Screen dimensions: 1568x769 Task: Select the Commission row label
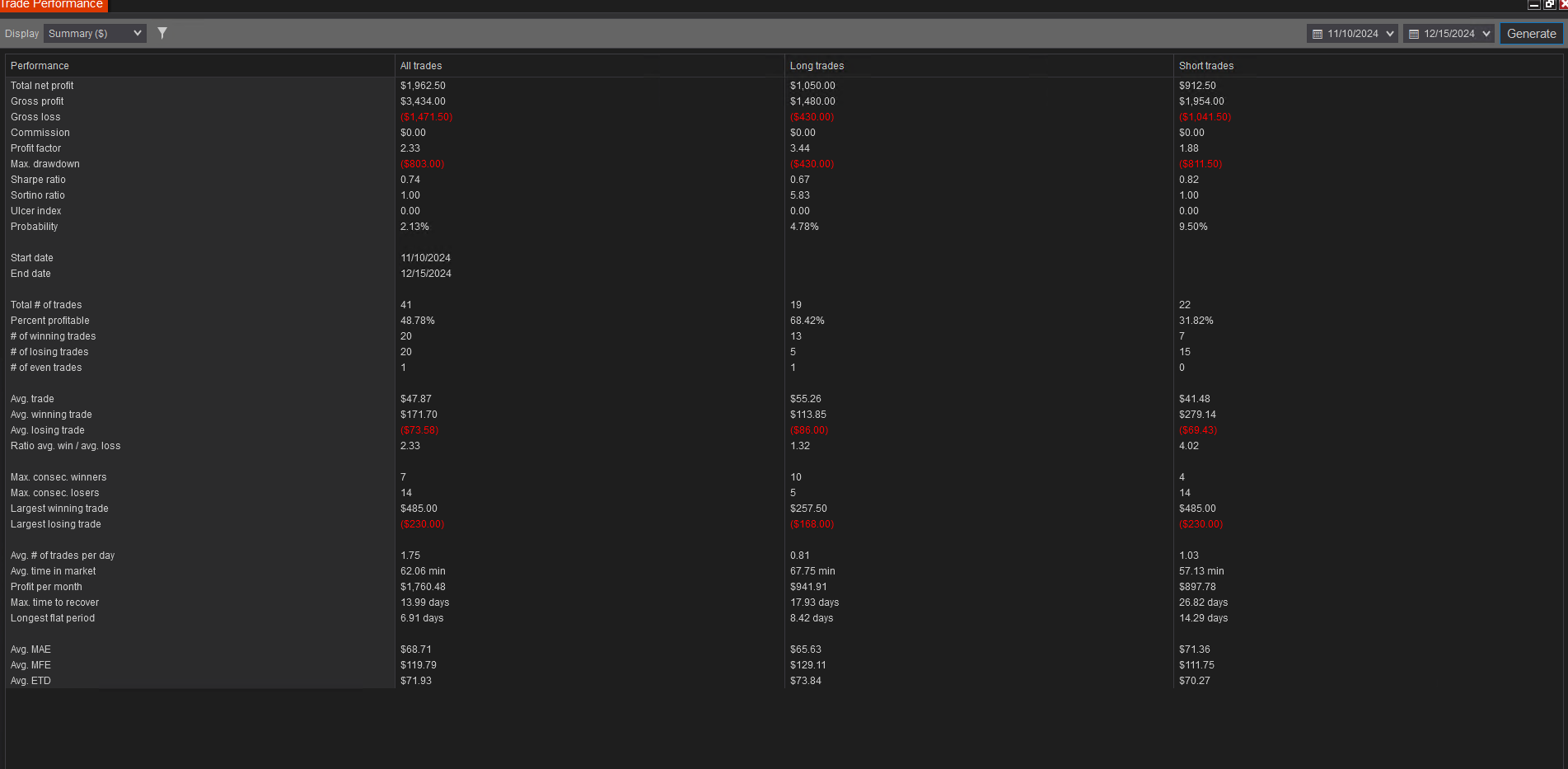(40, 133)
